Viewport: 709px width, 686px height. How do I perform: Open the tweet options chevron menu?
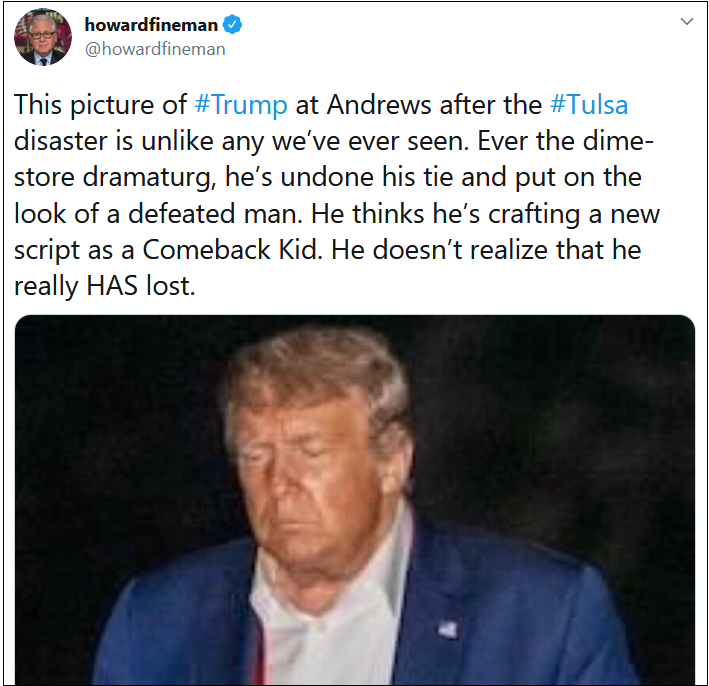[687, 21]
